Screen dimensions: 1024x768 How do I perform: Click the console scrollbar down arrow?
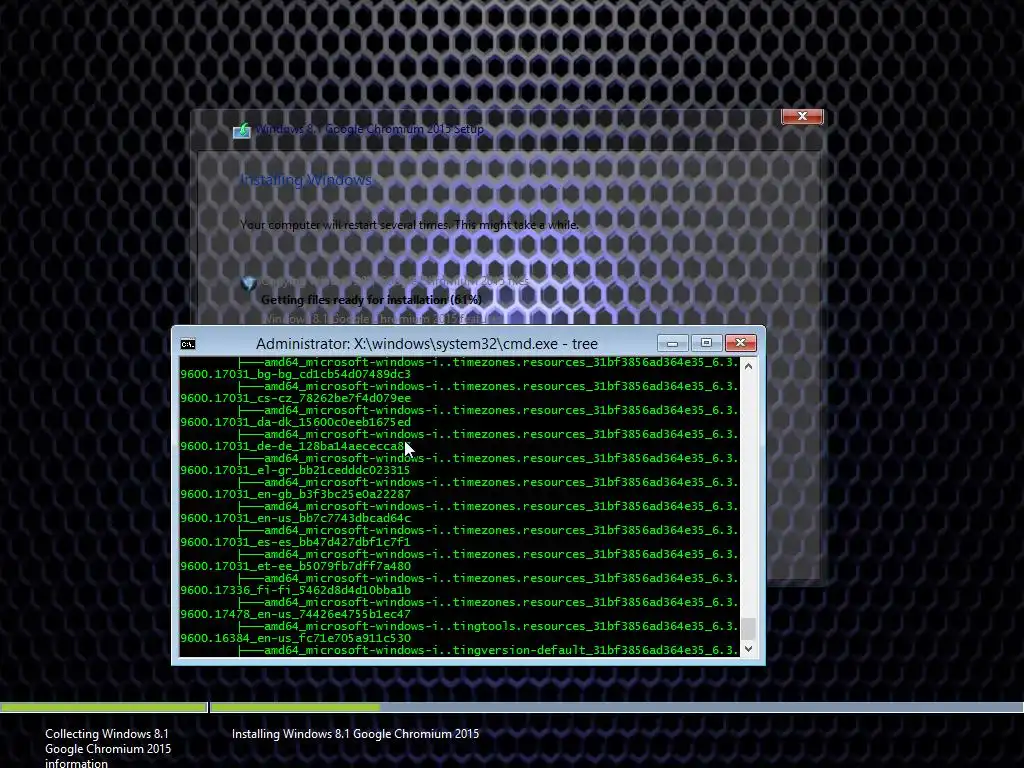click(748, 648)
